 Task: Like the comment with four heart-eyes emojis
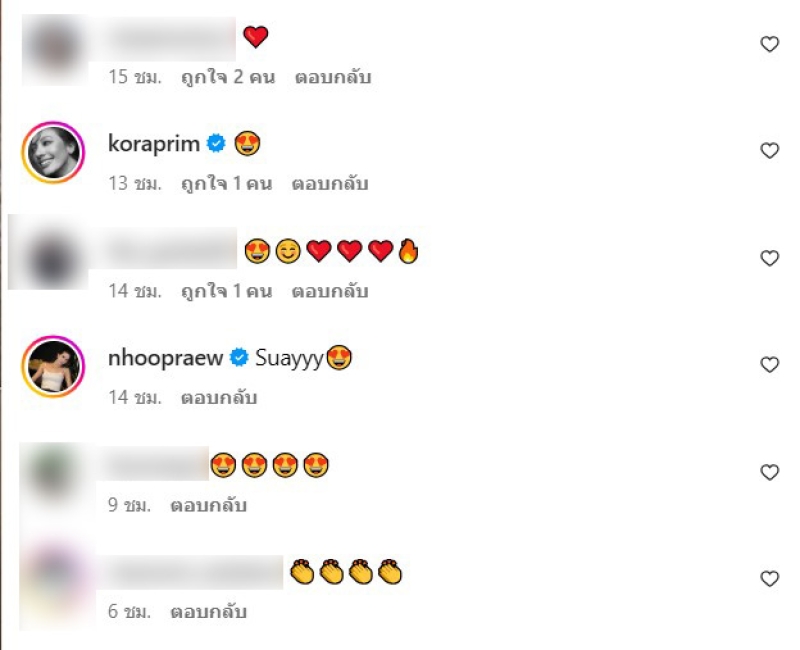coord(769,472)
